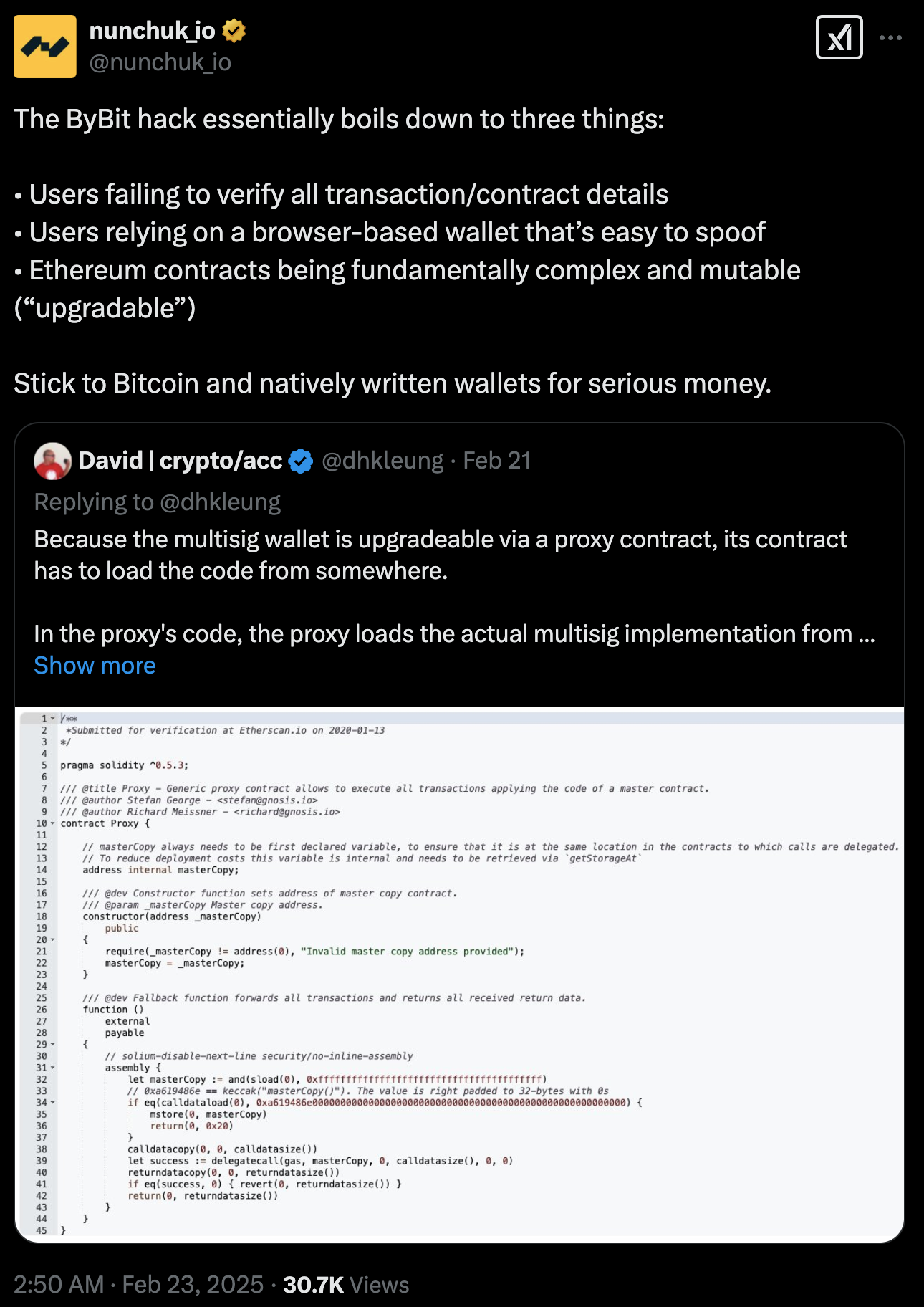Open the 2:50 AM Feb 23, 2025 timestamp
The width and height of the screenshot is (924, 1307).
click(138, 1285)
